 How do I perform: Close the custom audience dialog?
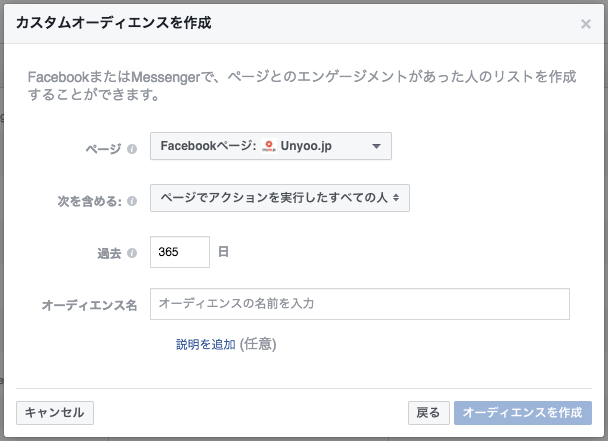(x=586, y=24)
